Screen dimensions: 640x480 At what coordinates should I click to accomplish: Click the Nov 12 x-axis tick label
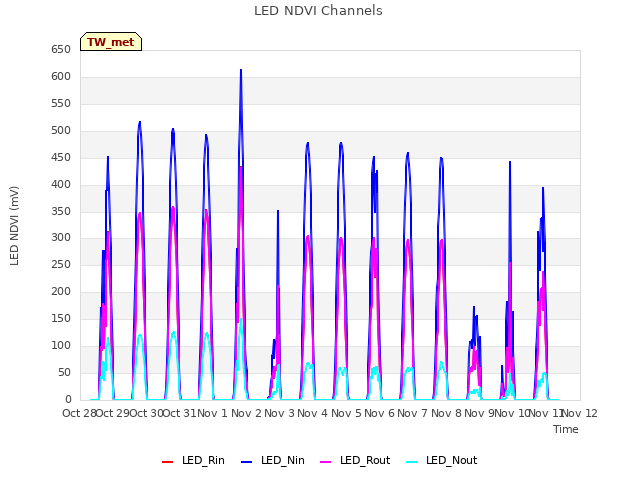[580, 413]
